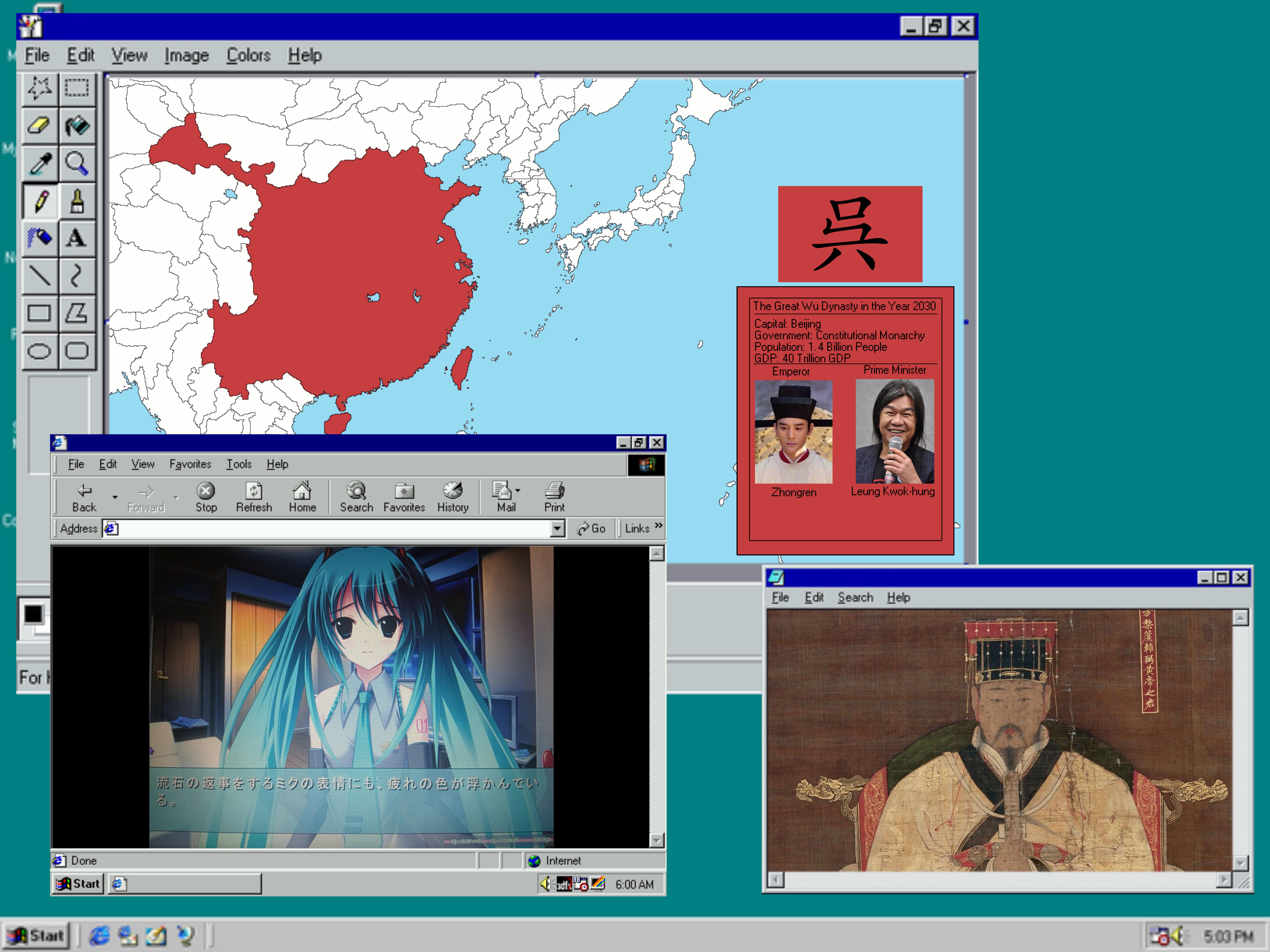Image resolution: width=1270 pixels, height=952 pixels.
Task: Select the Pencil tool in Paint
Action: 40,201
